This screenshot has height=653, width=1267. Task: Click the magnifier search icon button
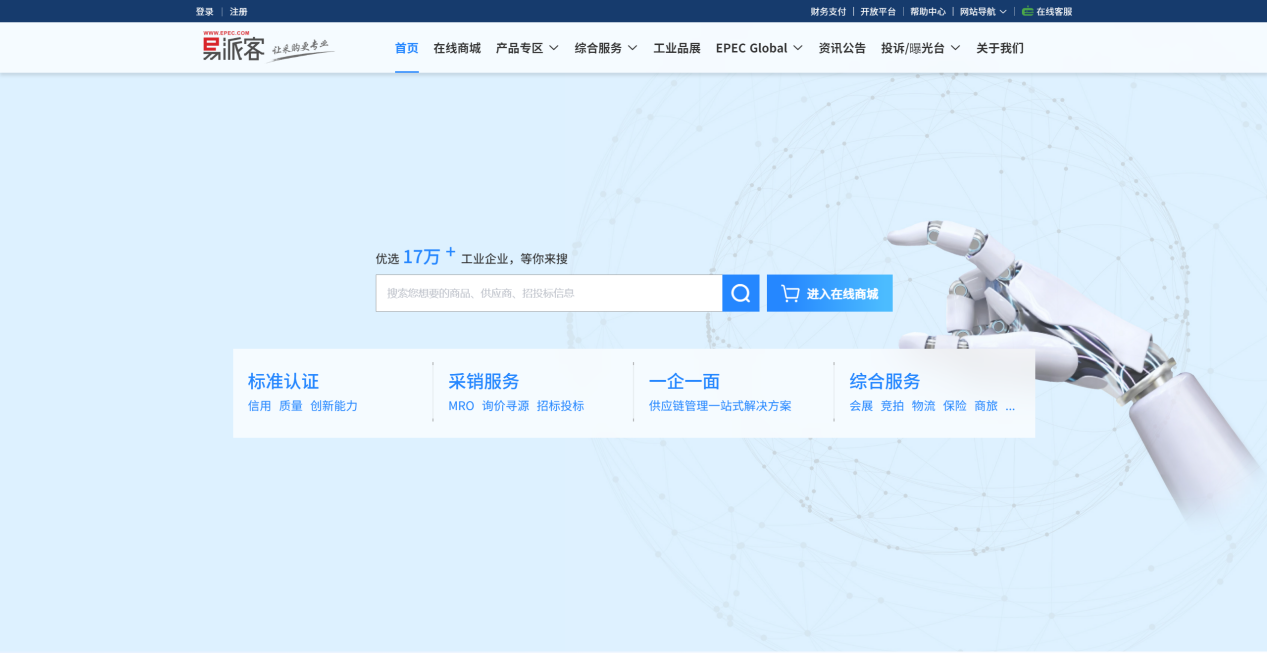(x=740, y=293)
